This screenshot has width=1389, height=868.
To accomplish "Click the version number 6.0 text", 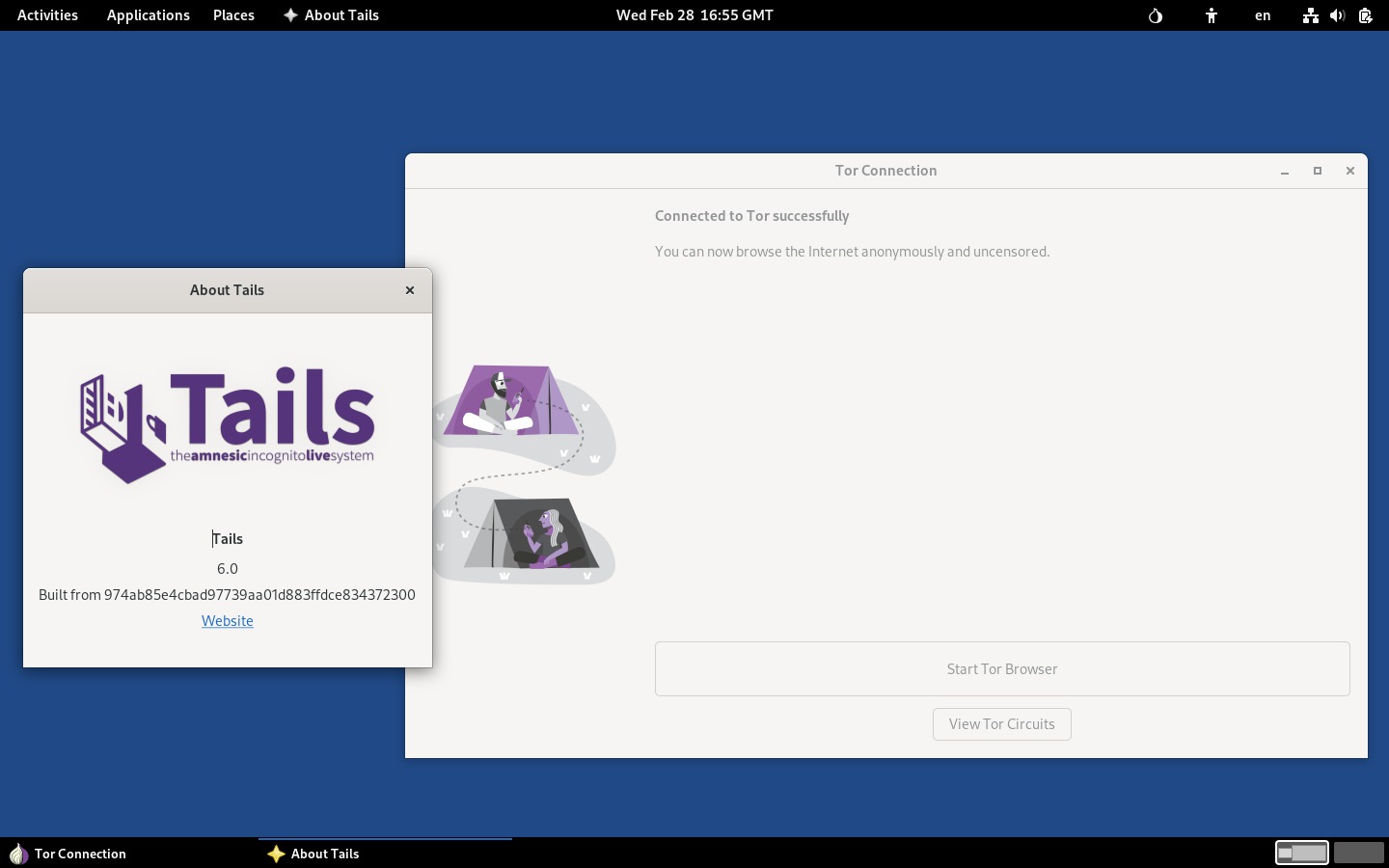I will click(228, 569).
